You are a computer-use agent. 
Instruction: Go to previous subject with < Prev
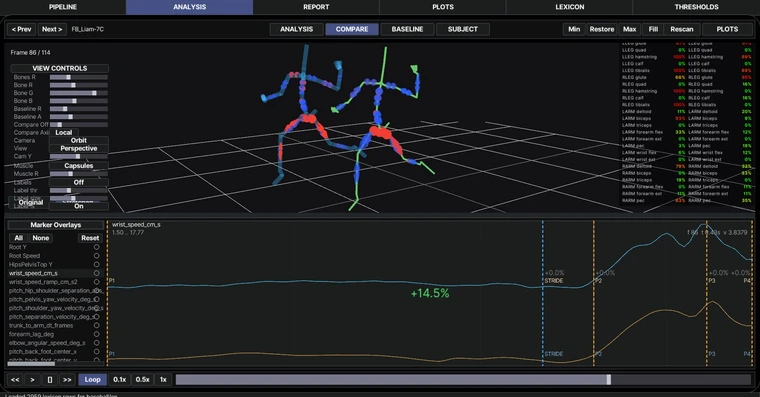(21, 29)
